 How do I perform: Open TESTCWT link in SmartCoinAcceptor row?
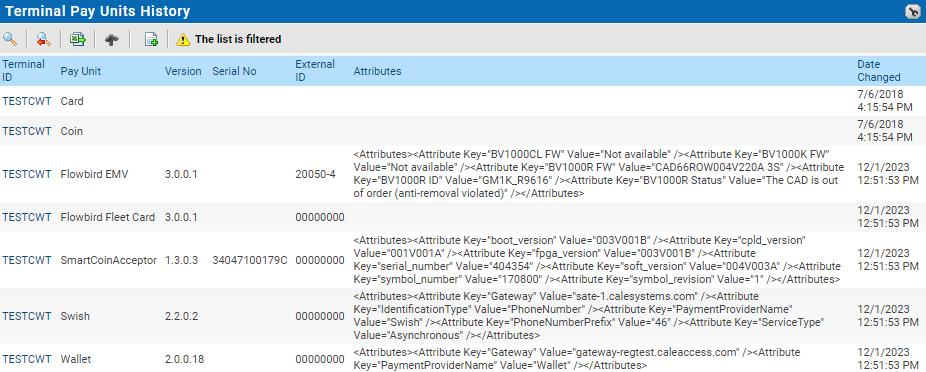coord(27,260)
